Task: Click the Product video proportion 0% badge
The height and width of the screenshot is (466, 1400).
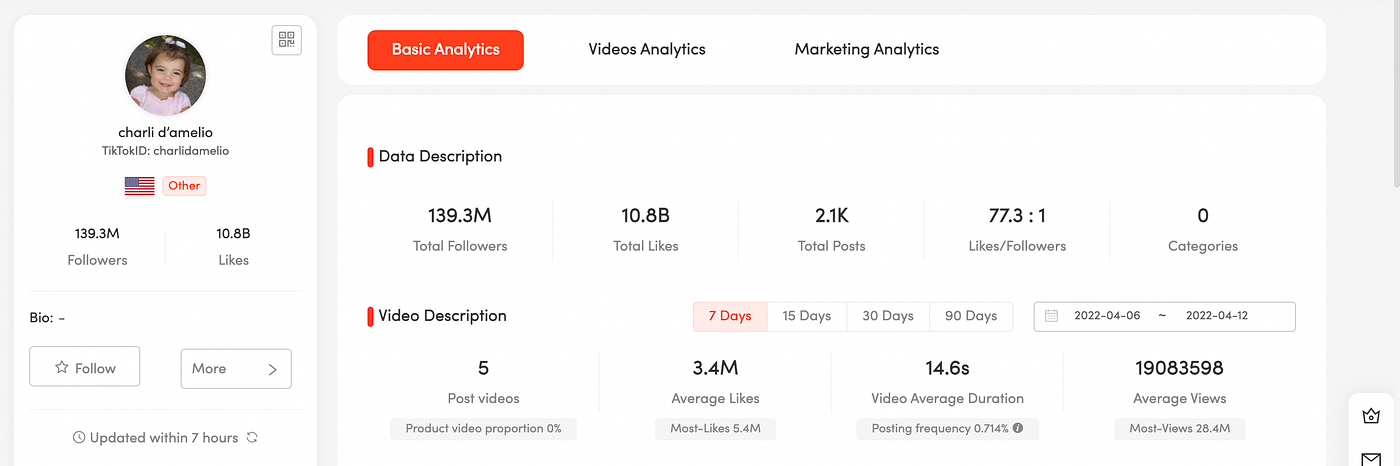Action: [484, 429]
